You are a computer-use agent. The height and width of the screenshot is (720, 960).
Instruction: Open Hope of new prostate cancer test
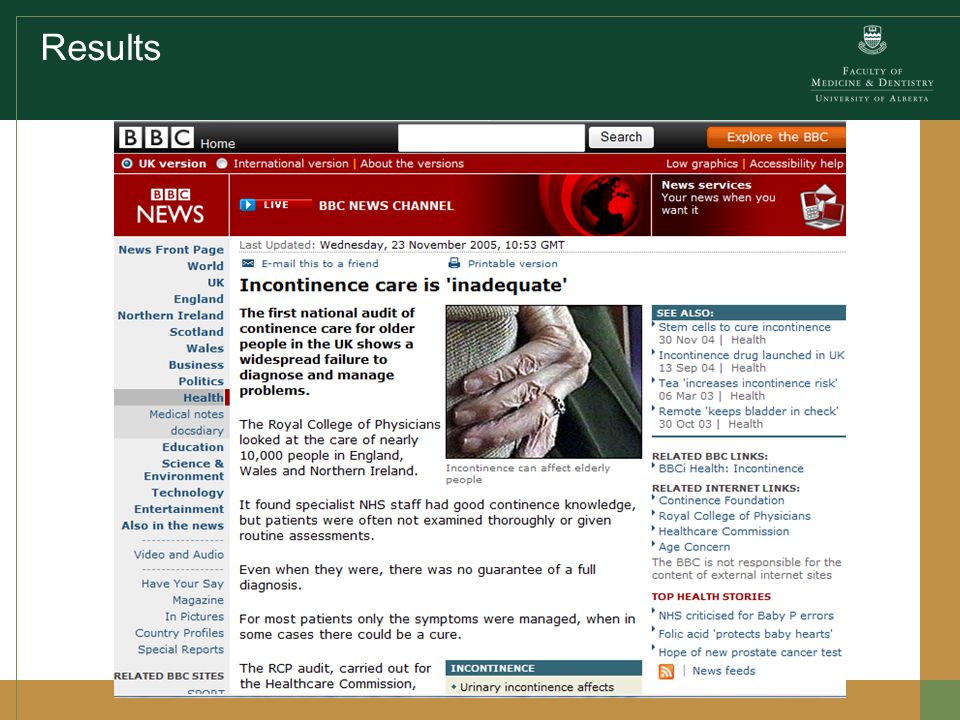[x=750, y=653]
